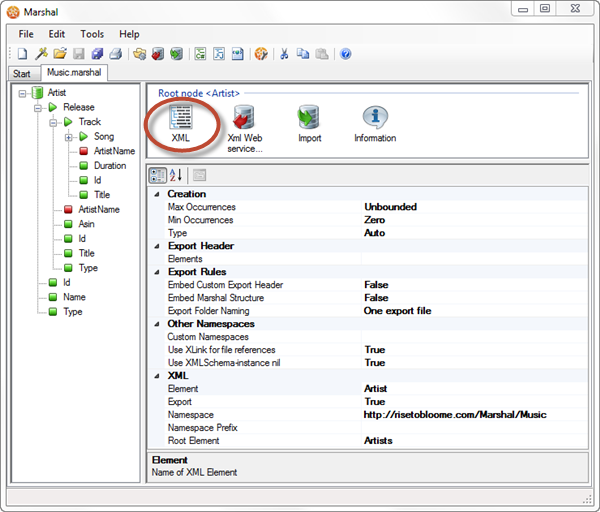Switch to the Music.marshal tab
Viewport: 600px width, 512px height.
tap(74, 72)
